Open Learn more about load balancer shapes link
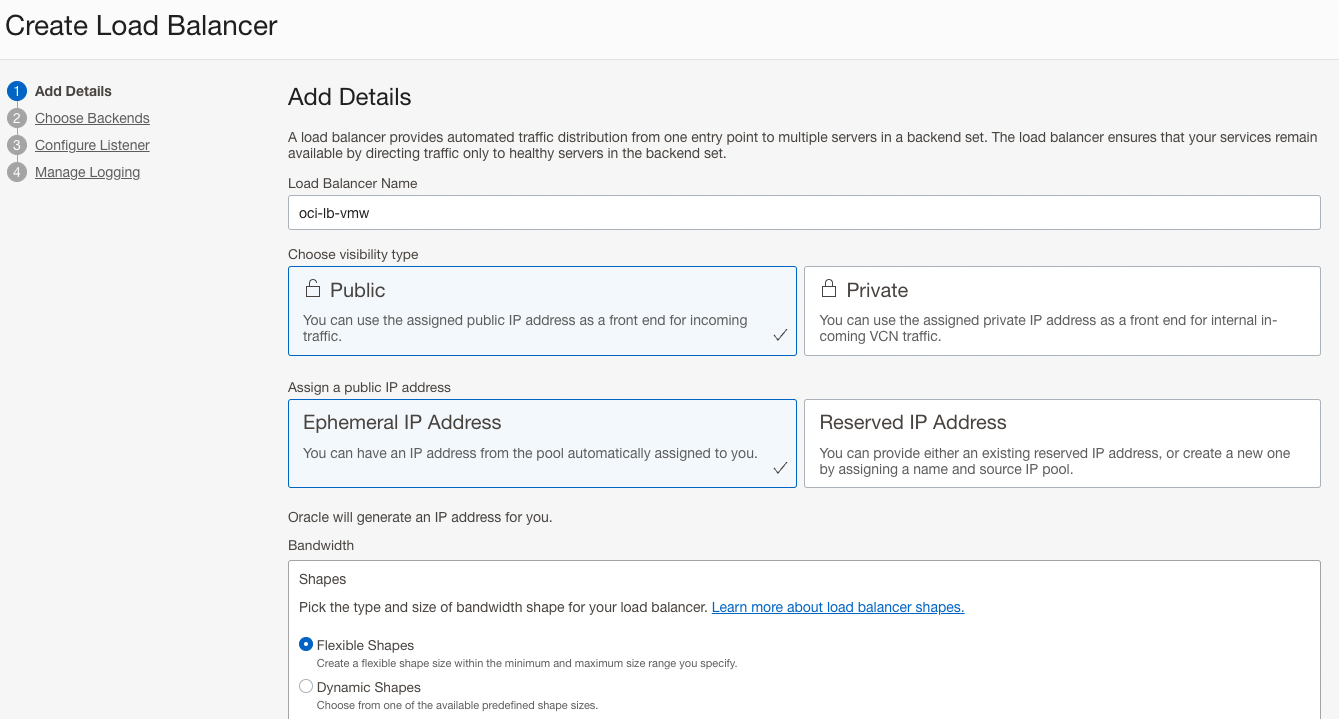Viewport: 1339px width, 719px height. (x=837, y=607)
